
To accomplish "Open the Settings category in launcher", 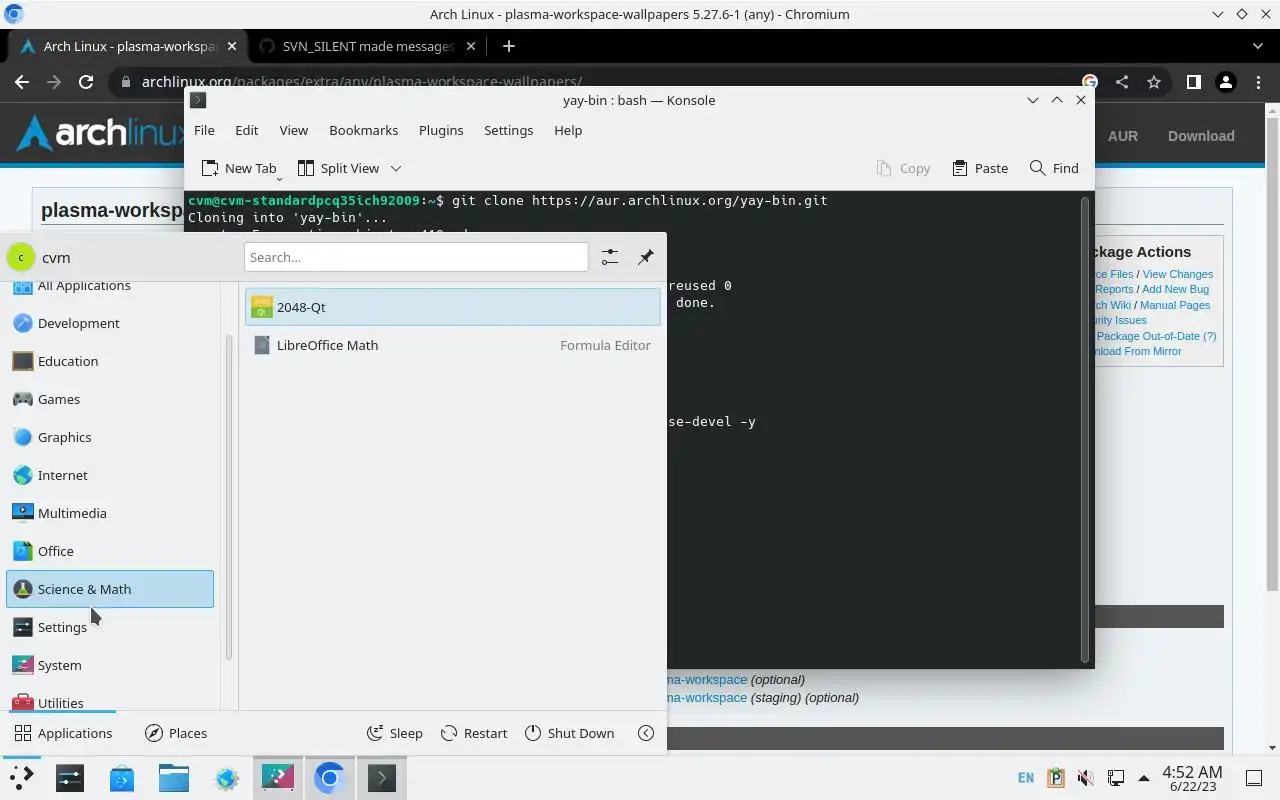I will point(110,627).
